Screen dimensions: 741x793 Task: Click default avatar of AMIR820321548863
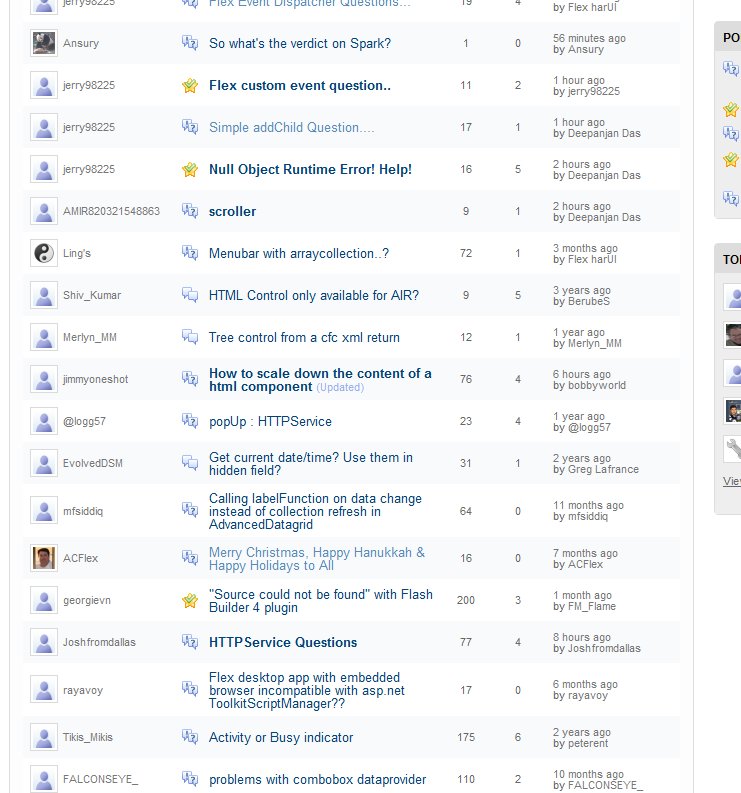pos(44,211)
